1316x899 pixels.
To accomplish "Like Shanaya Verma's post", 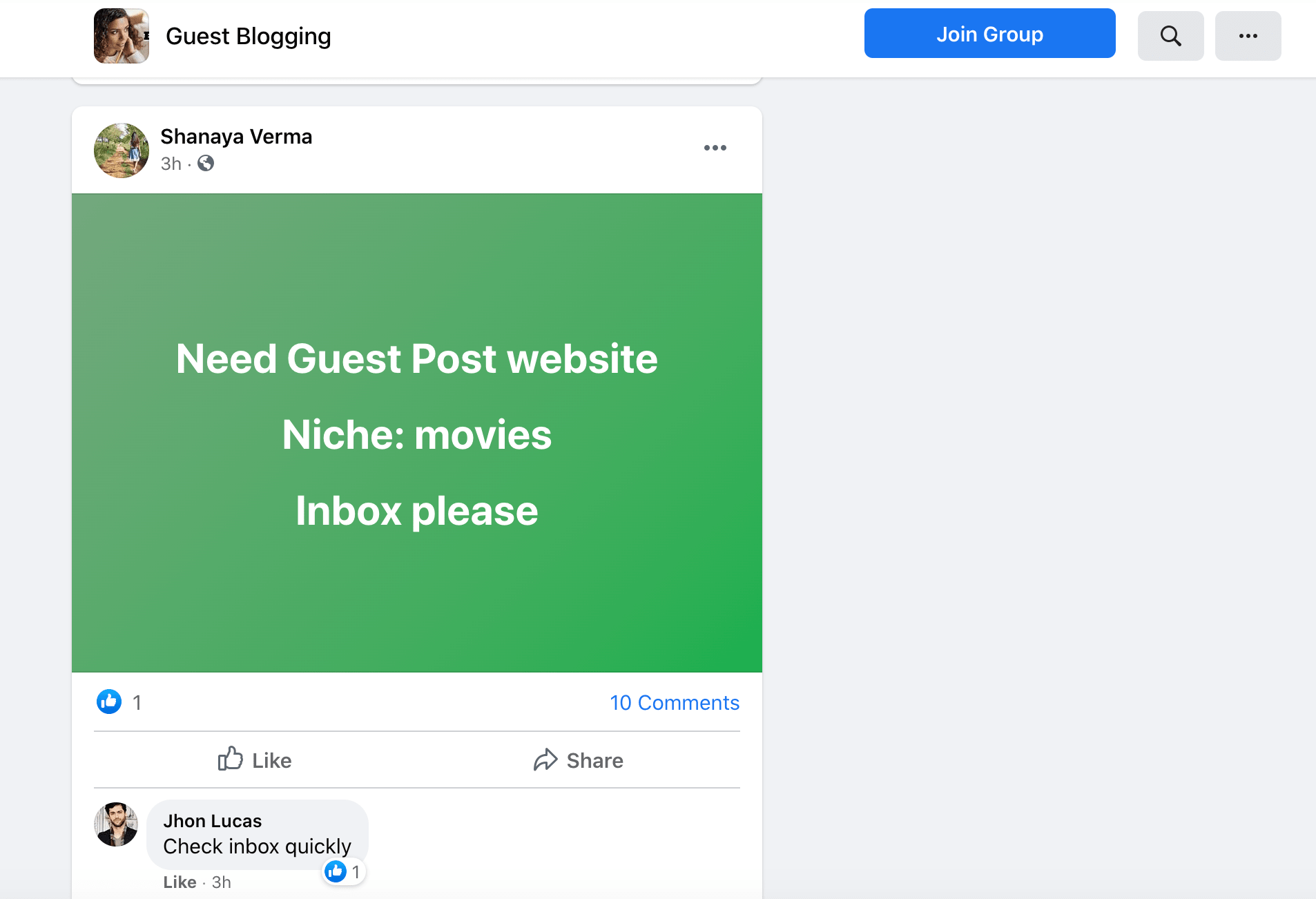I will point(255,760).
